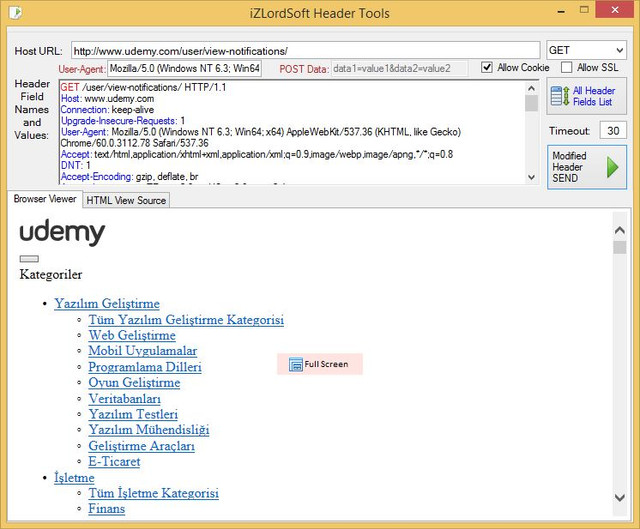Open Tüm Yazılım Geliştirme Kategorisi link
Screen dimensions: 640x529
(x=186, y=320)
